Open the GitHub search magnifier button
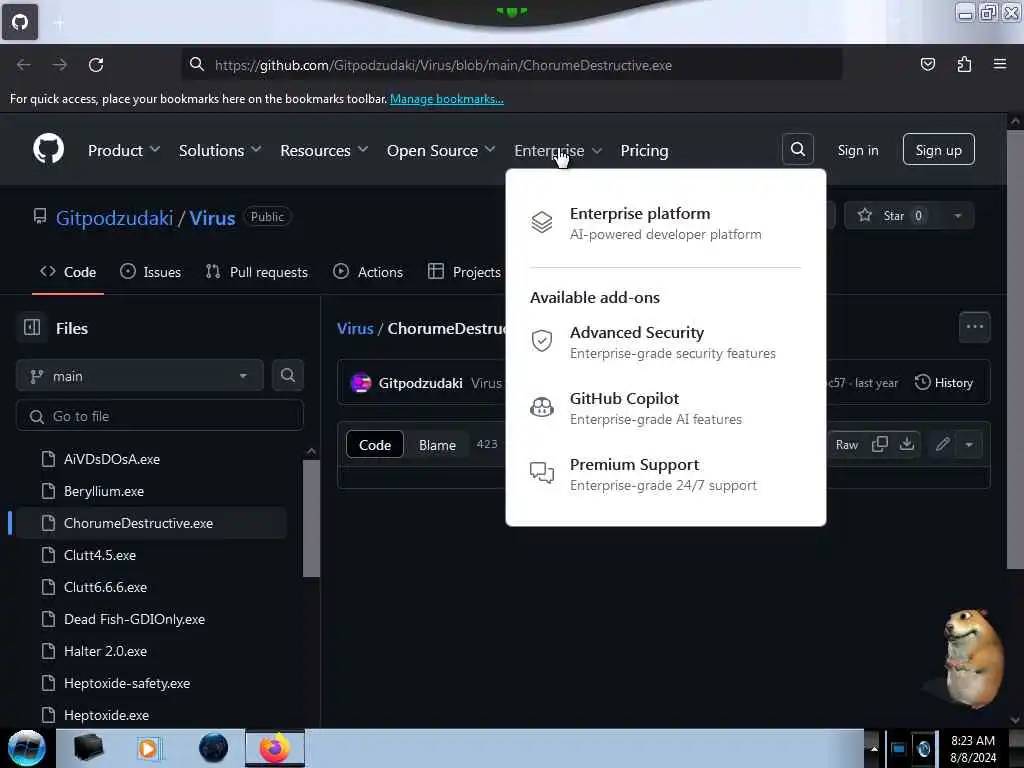The width and height of the screenshot is (1024, 768). 797,150
